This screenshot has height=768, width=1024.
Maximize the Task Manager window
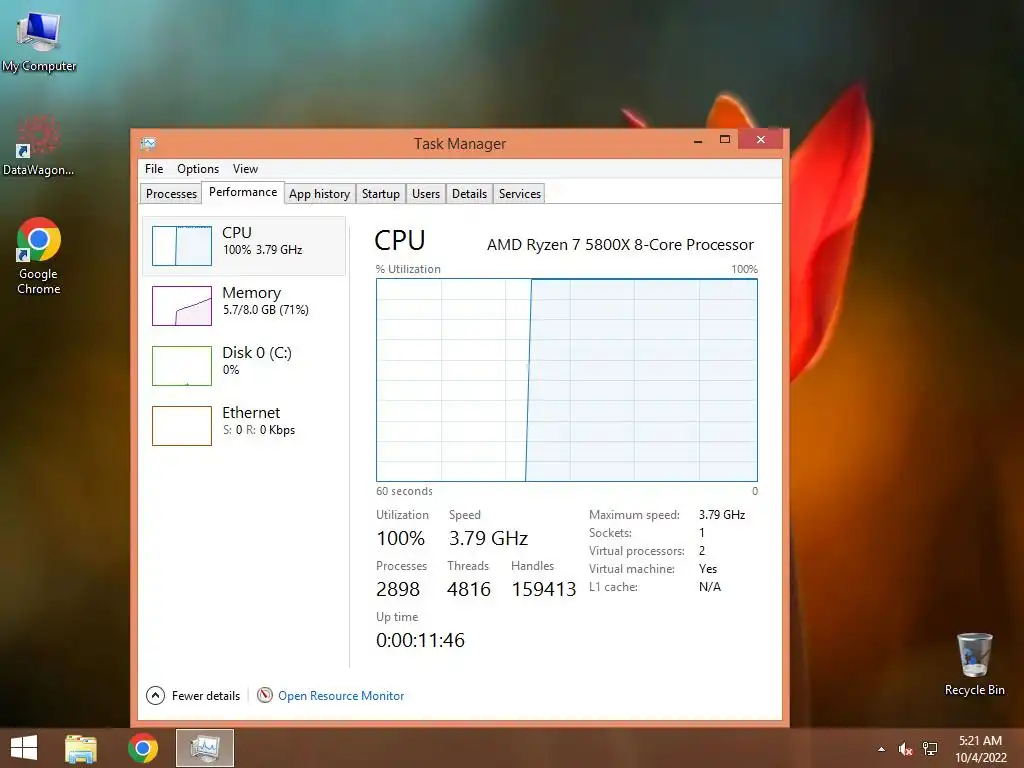[725, 140]
